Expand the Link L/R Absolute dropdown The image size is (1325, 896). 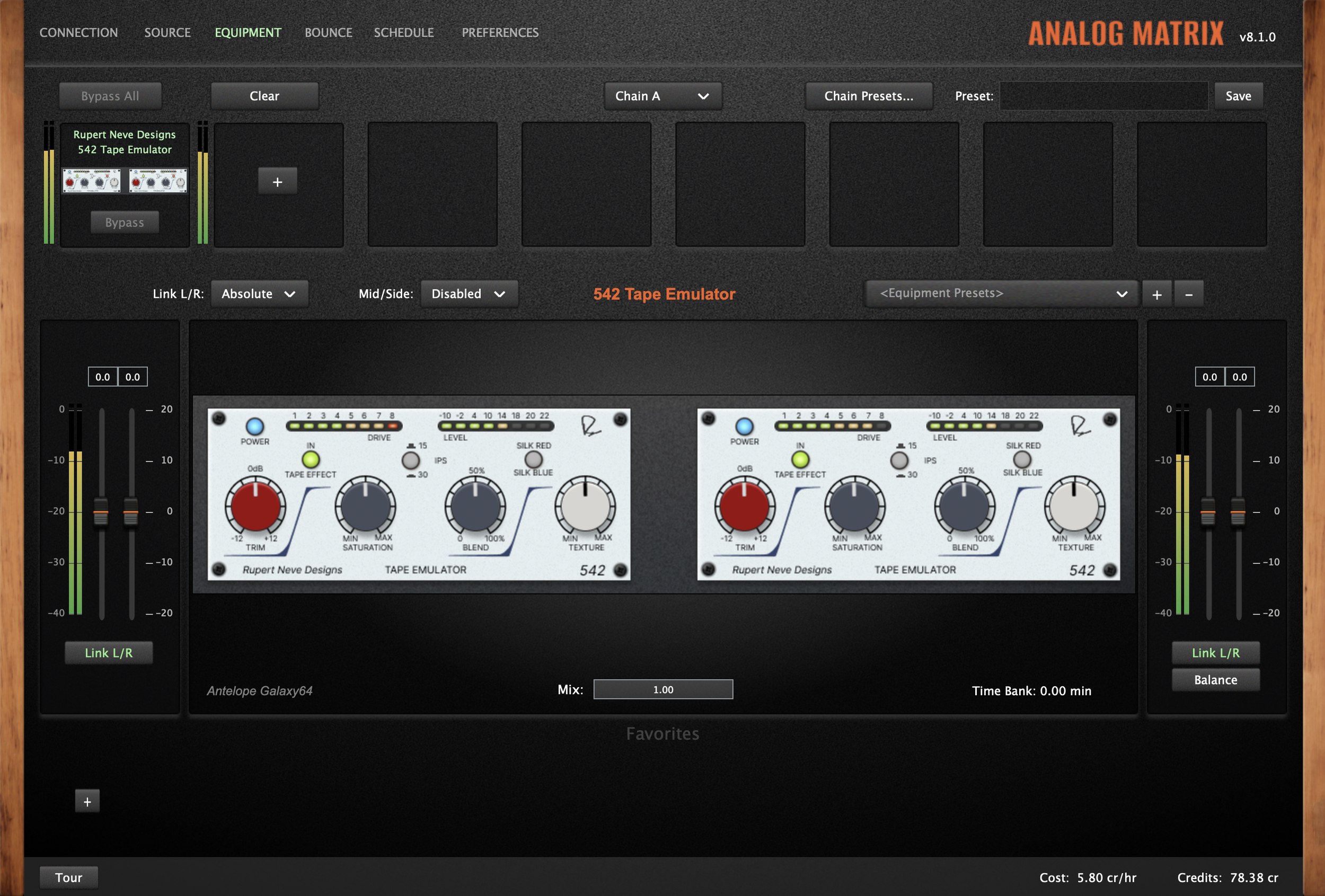[x=259, y=294]
